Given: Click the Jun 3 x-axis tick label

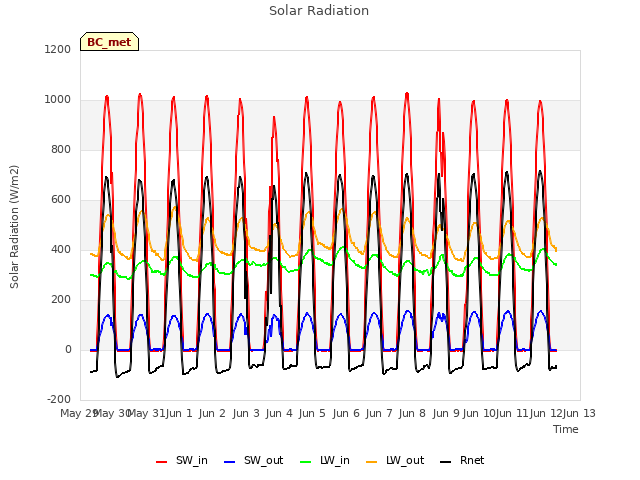Looking at the screenshot, I should (x=246, y=413).
